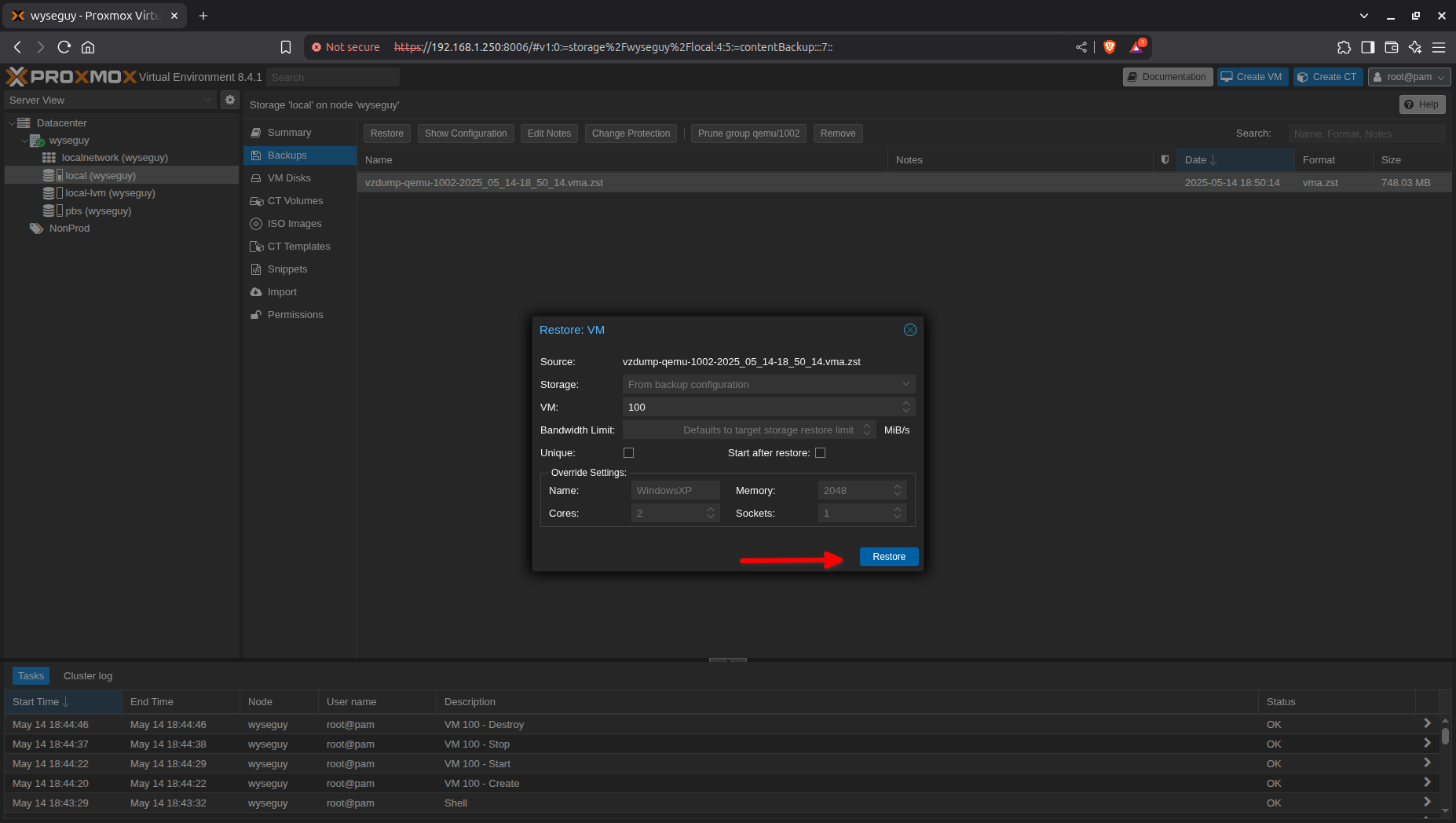Click Edit Notes button
The image size is (1456, 823).
click(x=549, y=134)
